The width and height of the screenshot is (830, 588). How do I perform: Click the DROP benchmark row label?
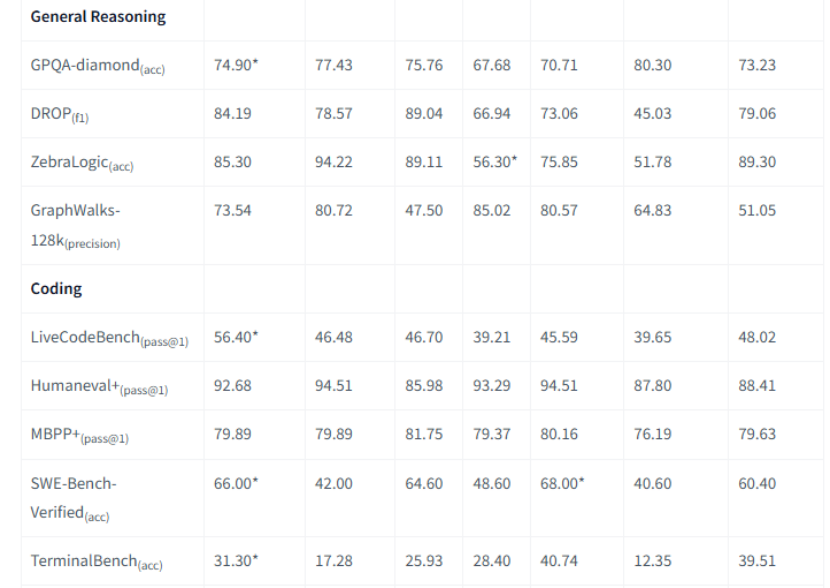pyautogui.click(x=57, y=114)
